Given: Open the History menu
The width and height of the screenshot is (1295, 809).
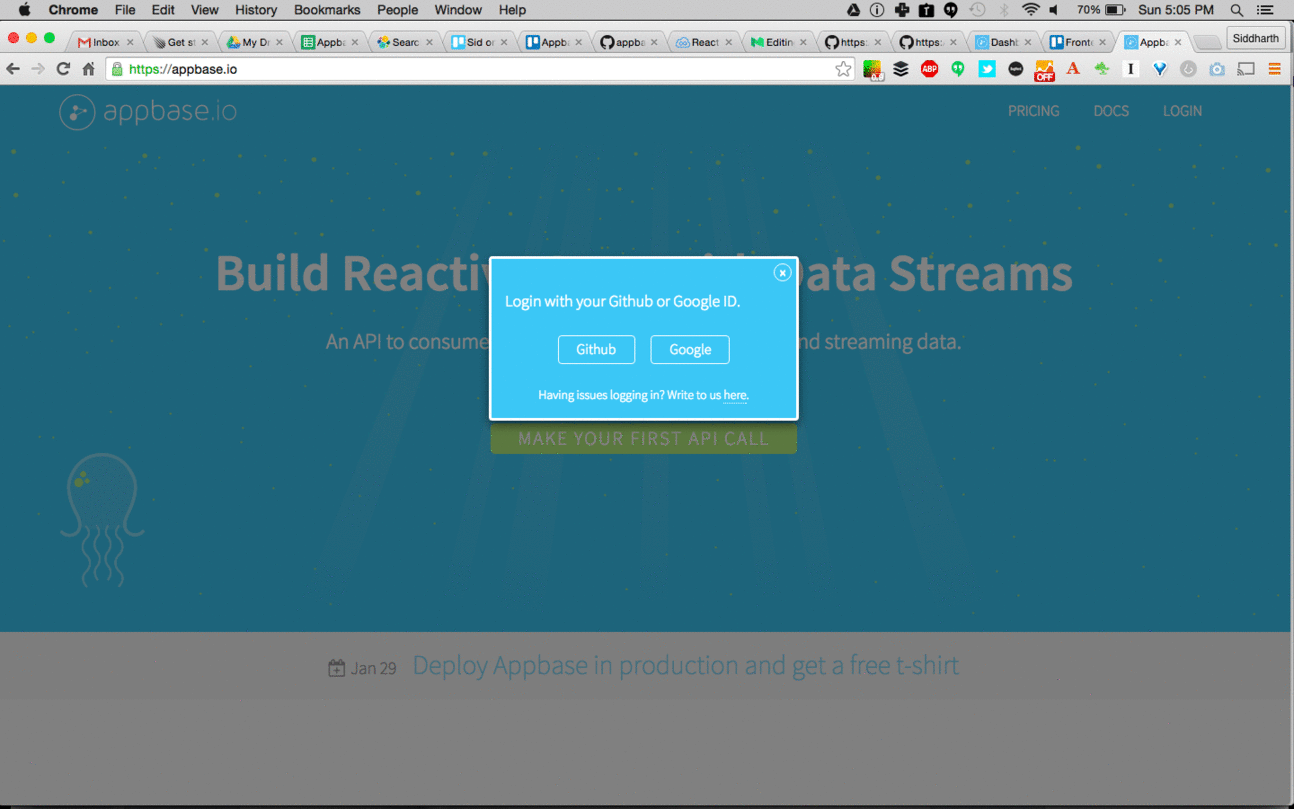Looking at the screenshot, I should 256,10.
